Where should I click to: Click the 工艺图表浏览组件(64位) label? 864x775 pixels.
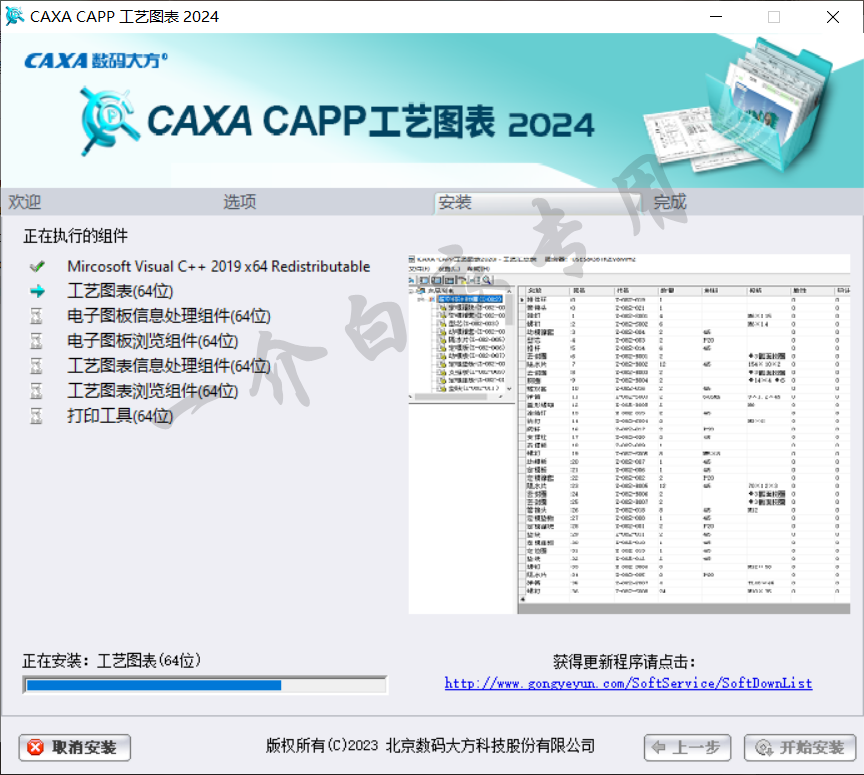coord(153,391)
